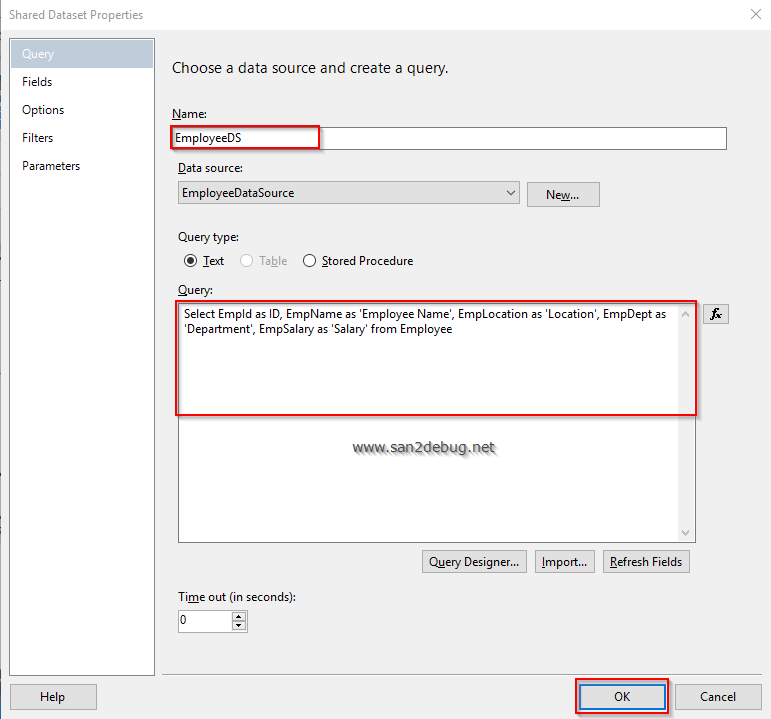Open Help for this dialog
Screen dimensions: 771x719
[x=52, y=697]
